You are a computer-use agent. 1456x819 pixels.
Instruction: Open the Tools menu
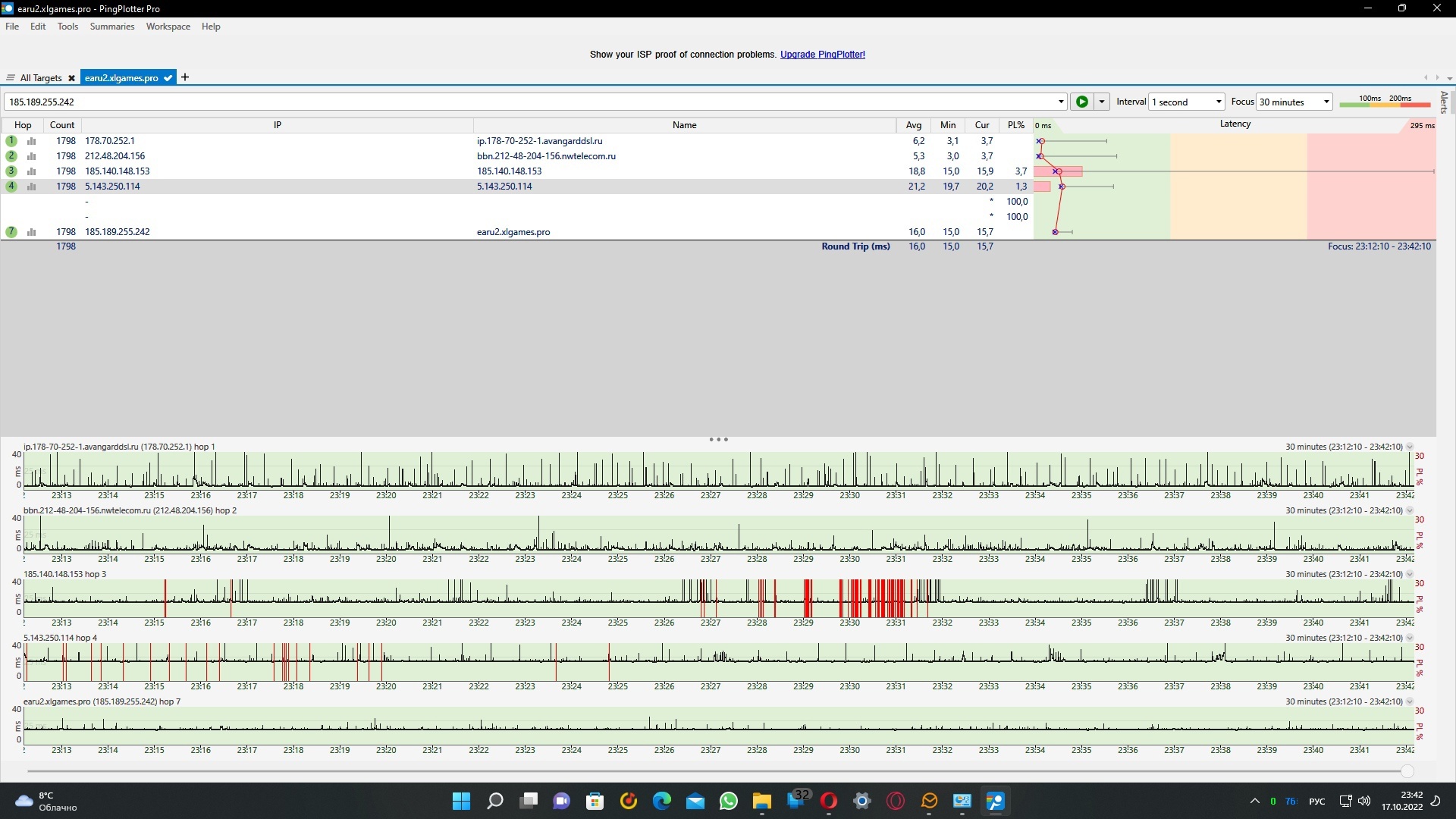[x=67, y=27]
